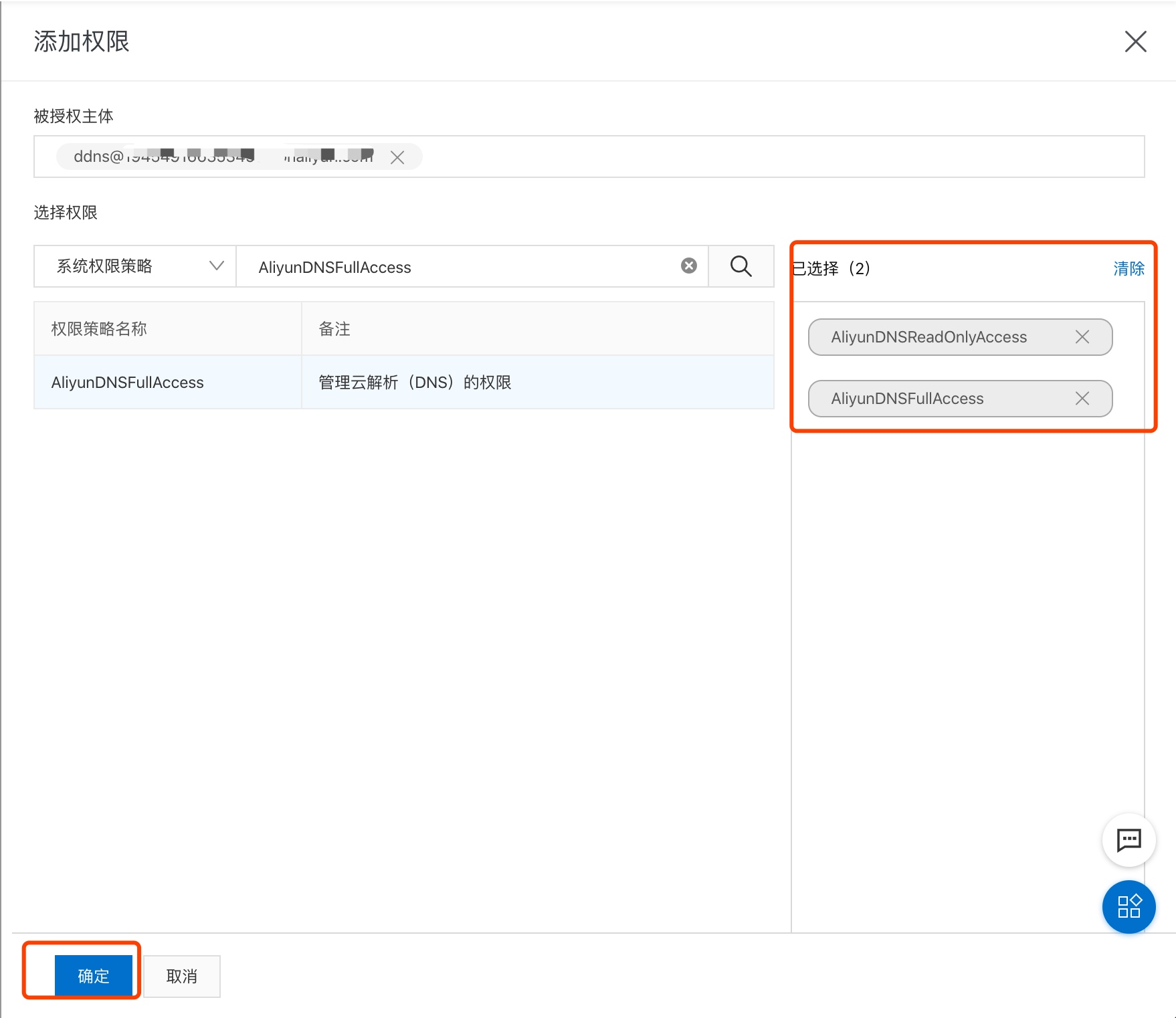Remove the selected AliyunDNSFullAccess policy chip
The height and width of the screenshot is (1018, 1176).
[x=1082, y=399]
